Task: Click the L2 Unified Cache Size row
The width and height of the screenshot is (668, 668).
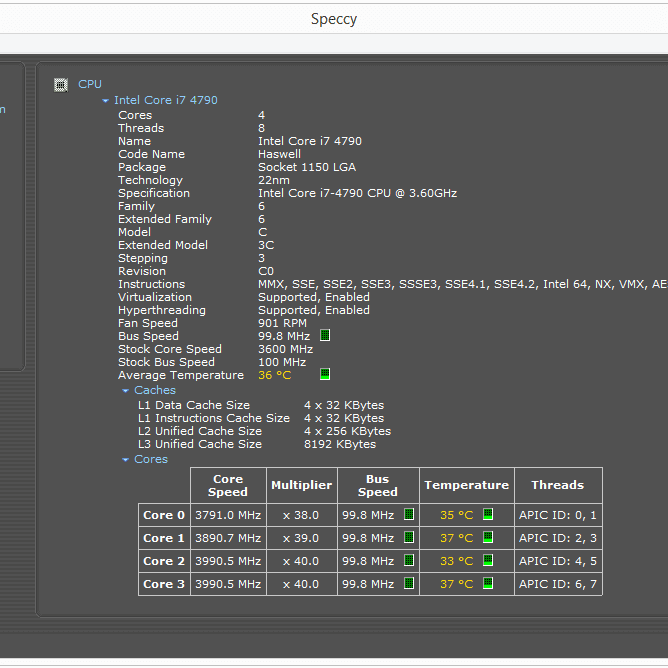Action: [264, 431]
